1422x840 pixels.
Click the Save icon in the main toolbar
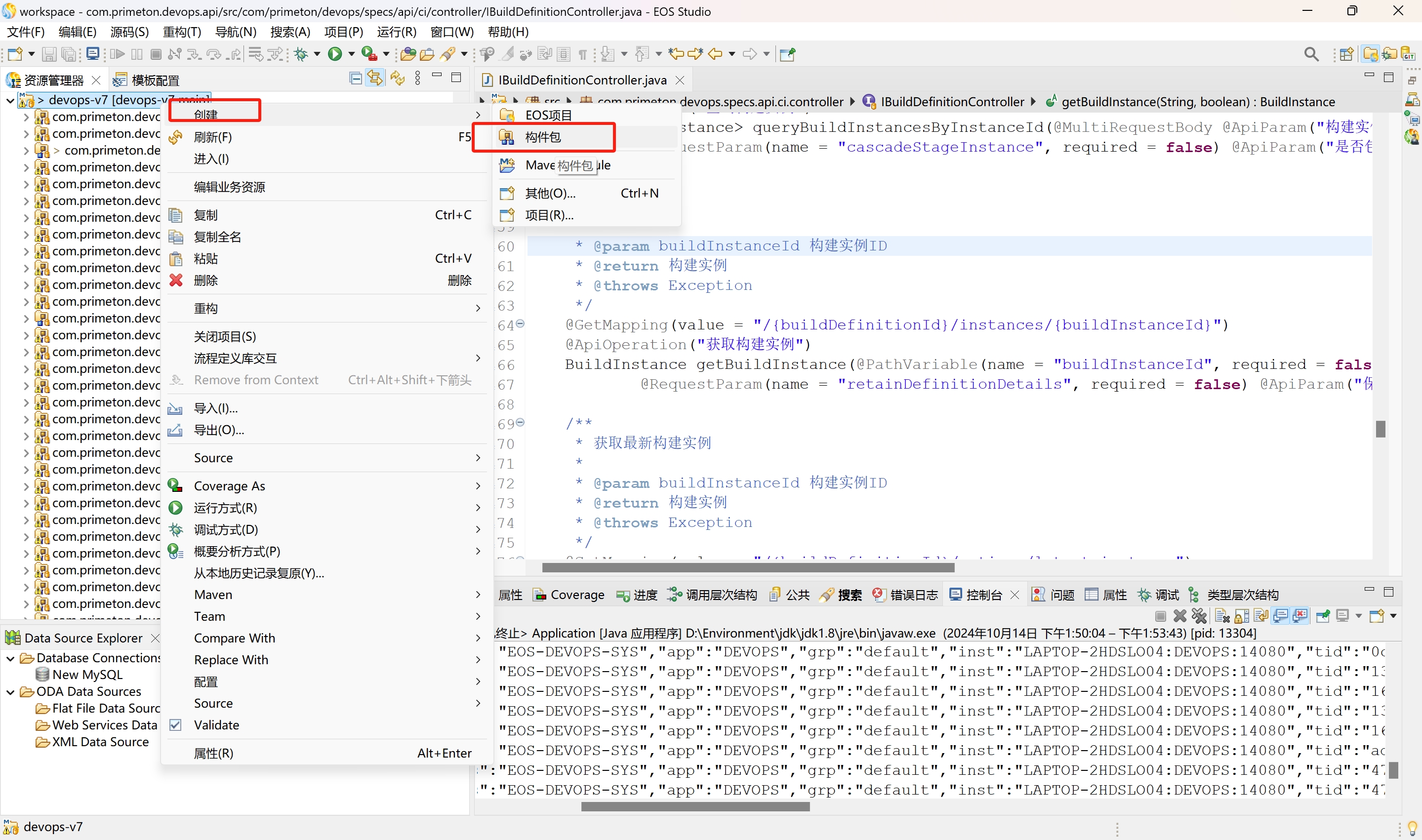click(49, 54)
